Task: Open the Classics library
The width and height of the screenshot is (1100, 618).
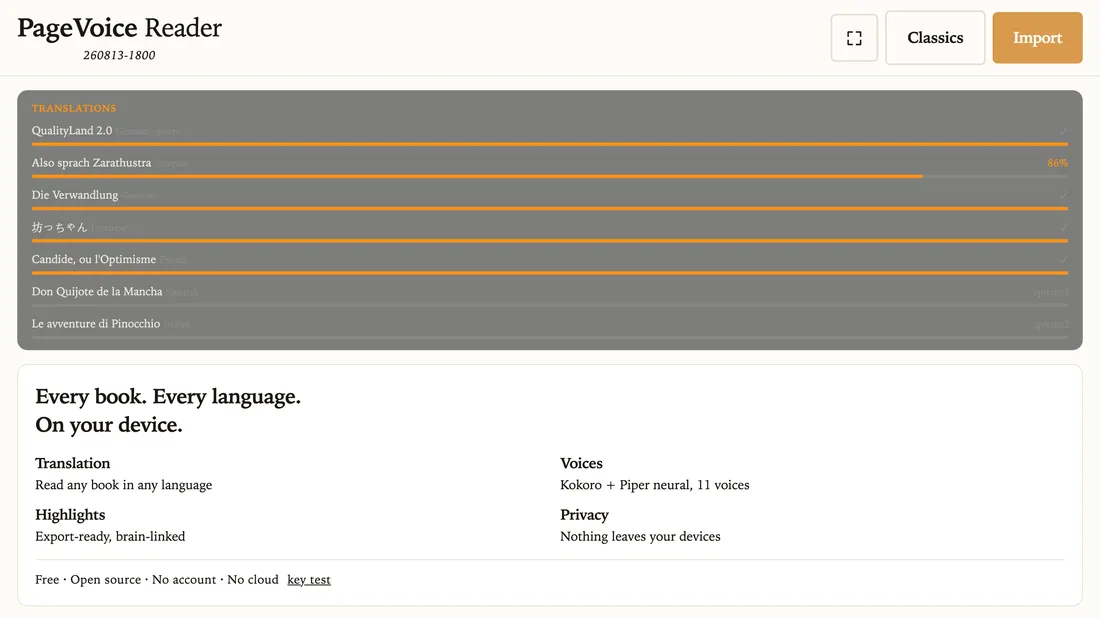Action: tap(934, 38)
